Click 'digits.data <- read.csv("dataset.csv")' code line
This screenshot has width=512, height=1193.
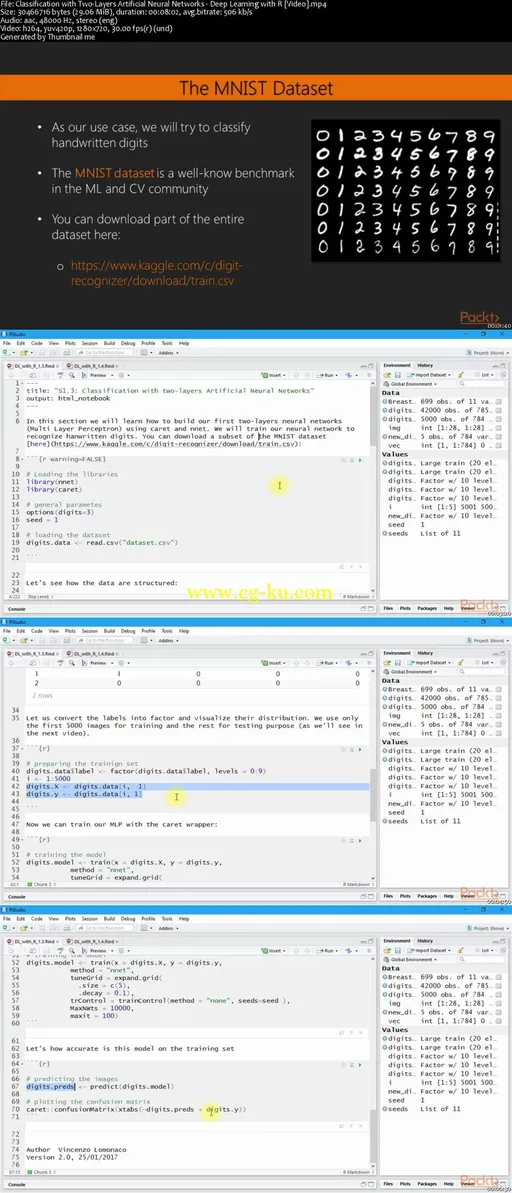click(x=101, y=542)
